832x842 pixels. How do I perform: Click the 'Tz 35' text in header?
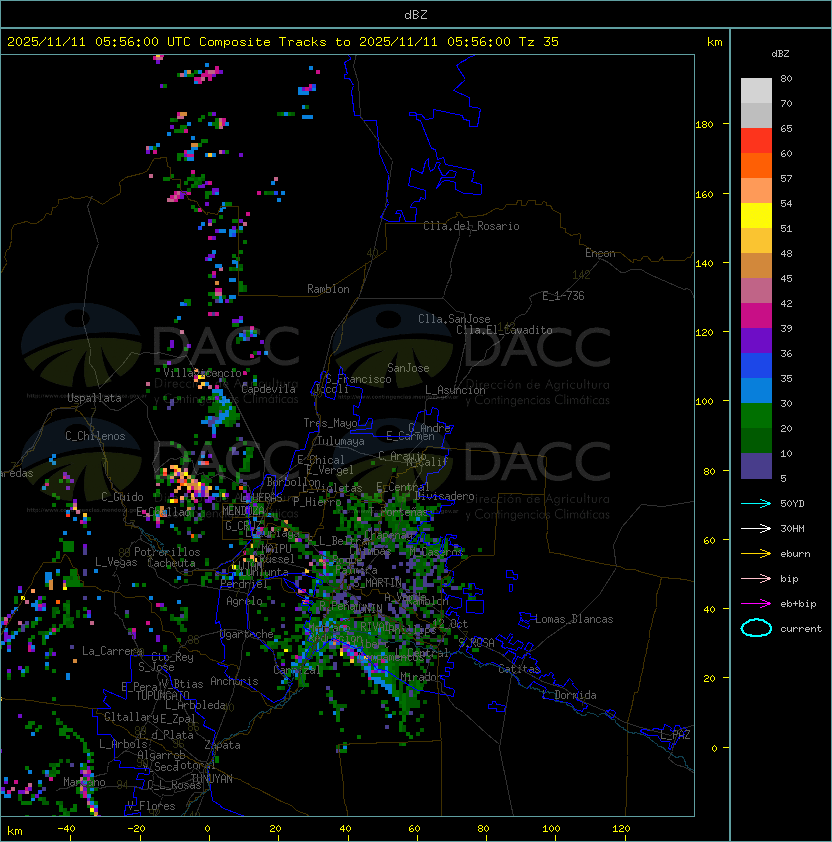[x=539, y=42]
